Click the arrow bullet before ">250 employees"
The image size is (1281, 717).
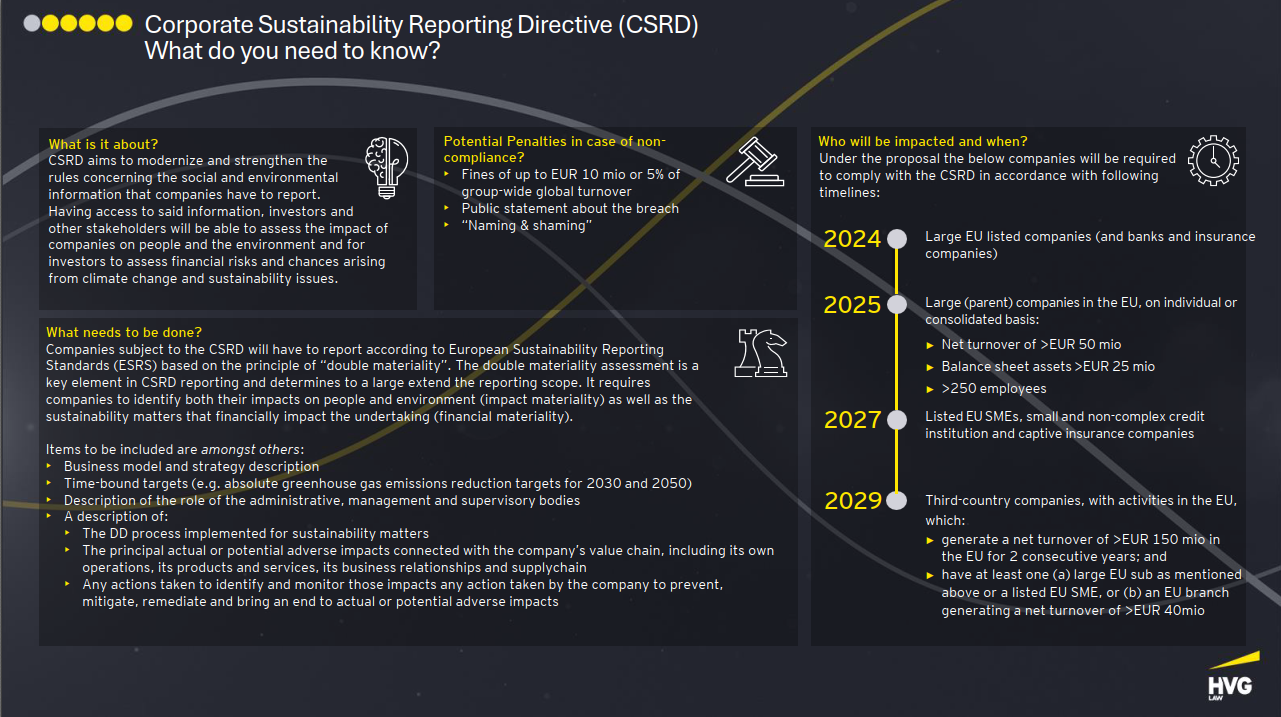[x=931, y=389]
